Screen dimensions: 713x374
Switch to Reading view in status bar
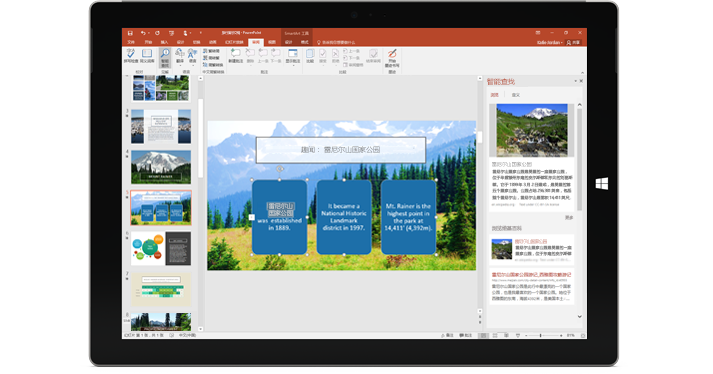(506, 335)
